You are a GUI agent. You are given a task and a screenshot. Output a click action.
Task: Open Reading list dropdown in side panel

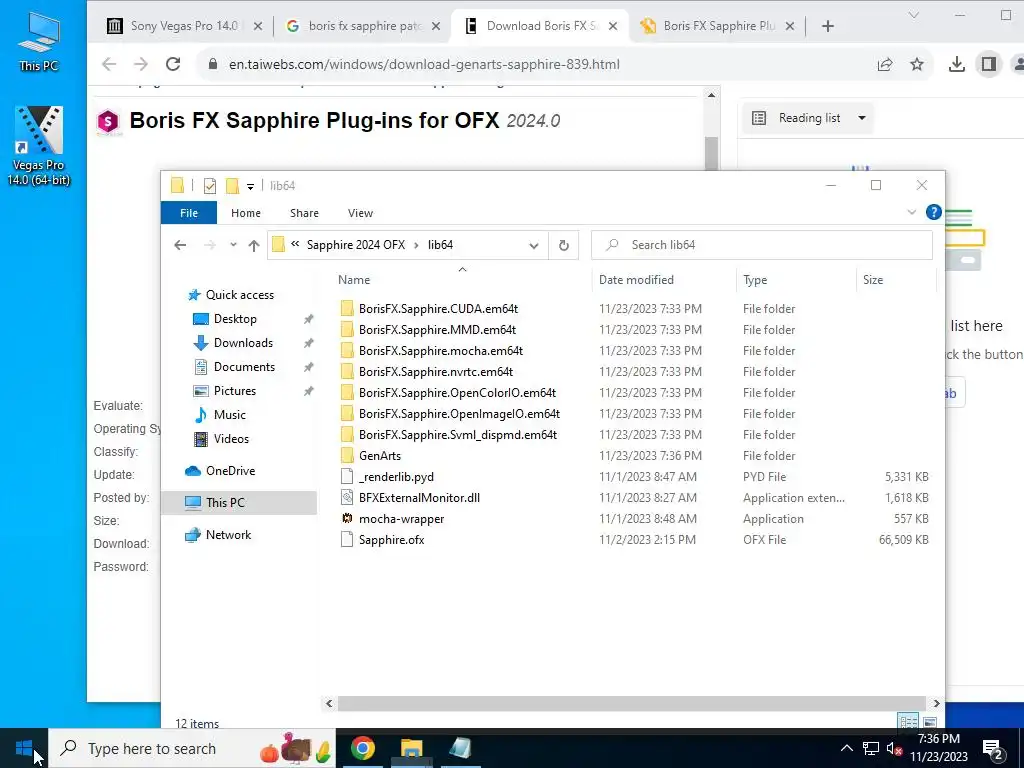[x=808, y=118]
